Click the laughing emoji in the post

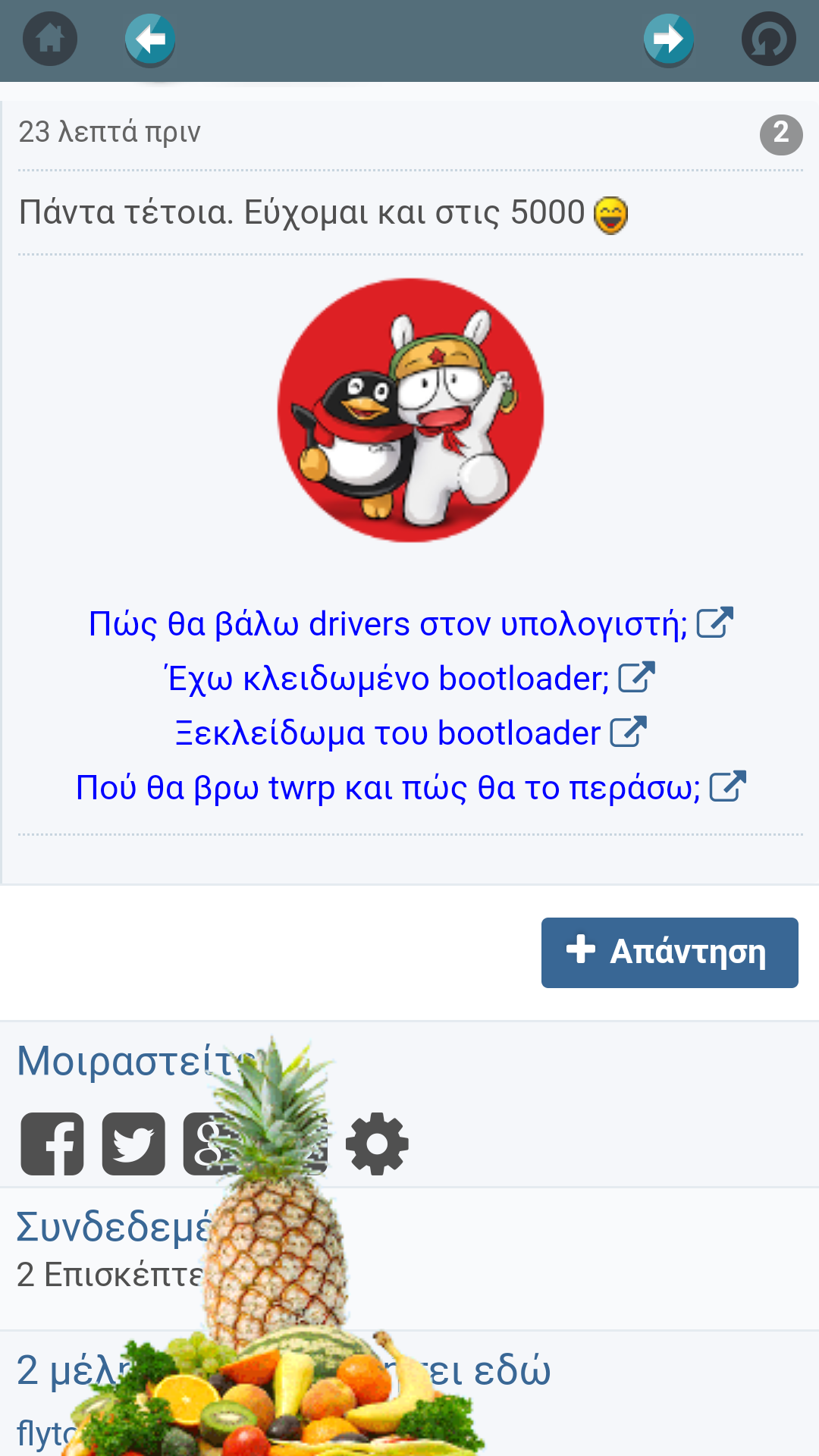tap(610, 215)
